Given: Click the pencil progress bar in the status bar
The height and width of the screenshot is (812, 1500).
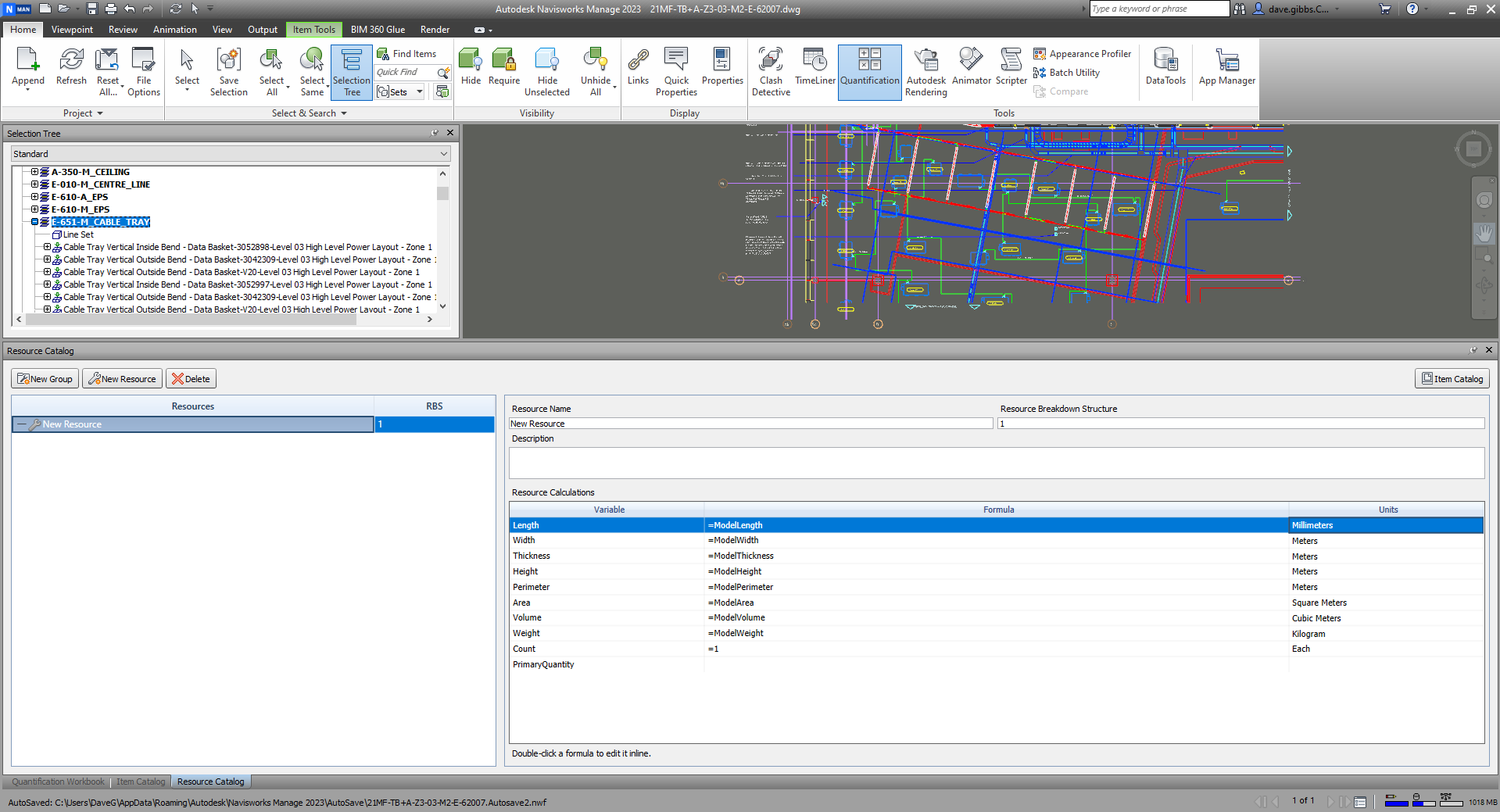Looking at the screenshot, I should coord(1397,803).
